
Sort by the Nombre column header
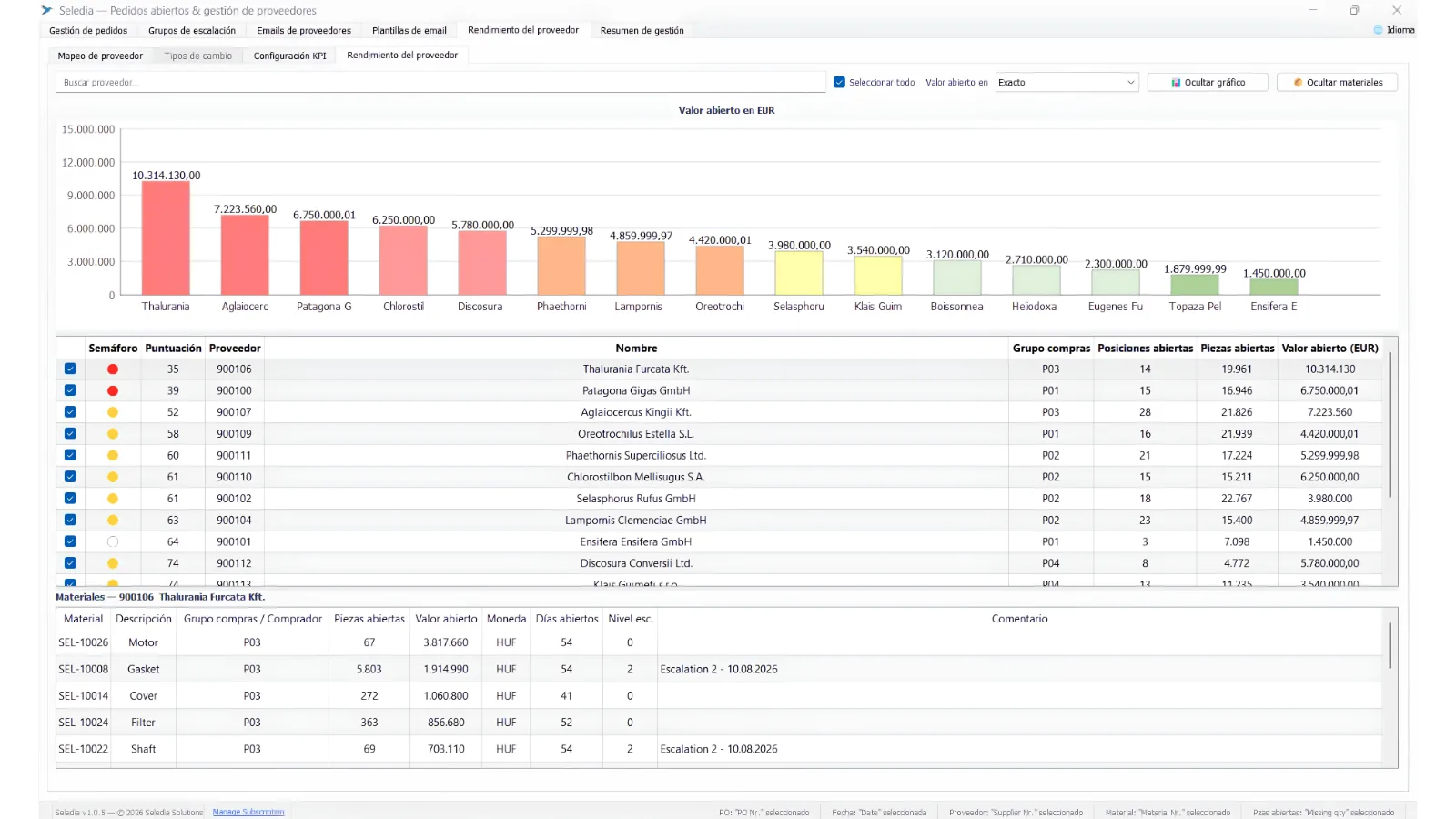pyautogui.click(x=636, y=348)
